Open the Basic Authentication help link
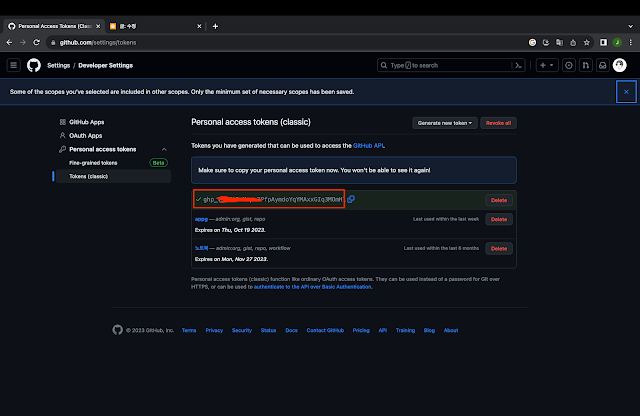The width and height of the screenshot is (640, 416). [313, 287]
